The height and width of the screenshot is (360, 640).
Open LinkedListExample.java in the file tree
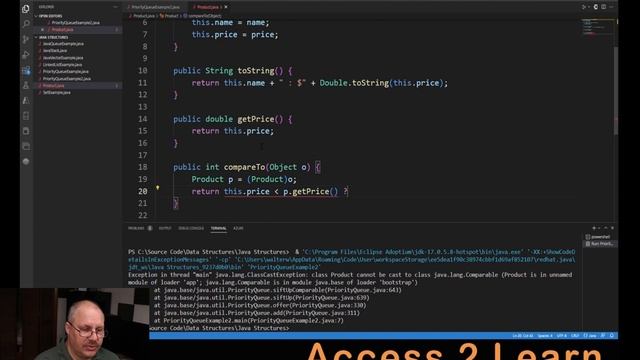62,64
